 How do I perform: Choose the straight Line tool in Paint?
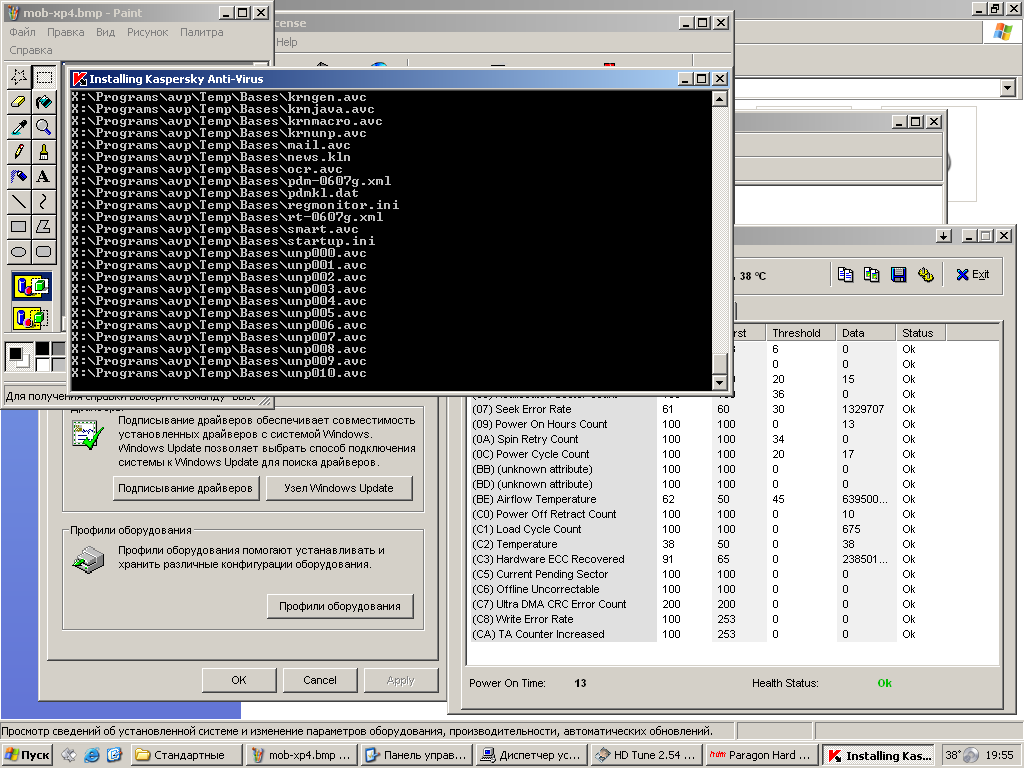[x=19, y=201]
